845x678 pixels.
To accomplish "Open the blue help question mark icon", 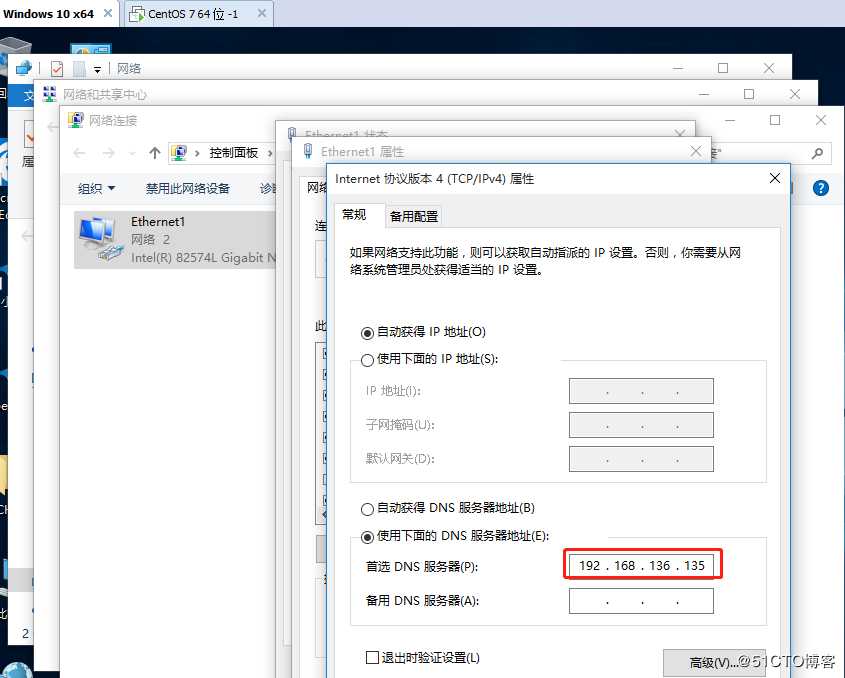I will [x=820, y=188].
